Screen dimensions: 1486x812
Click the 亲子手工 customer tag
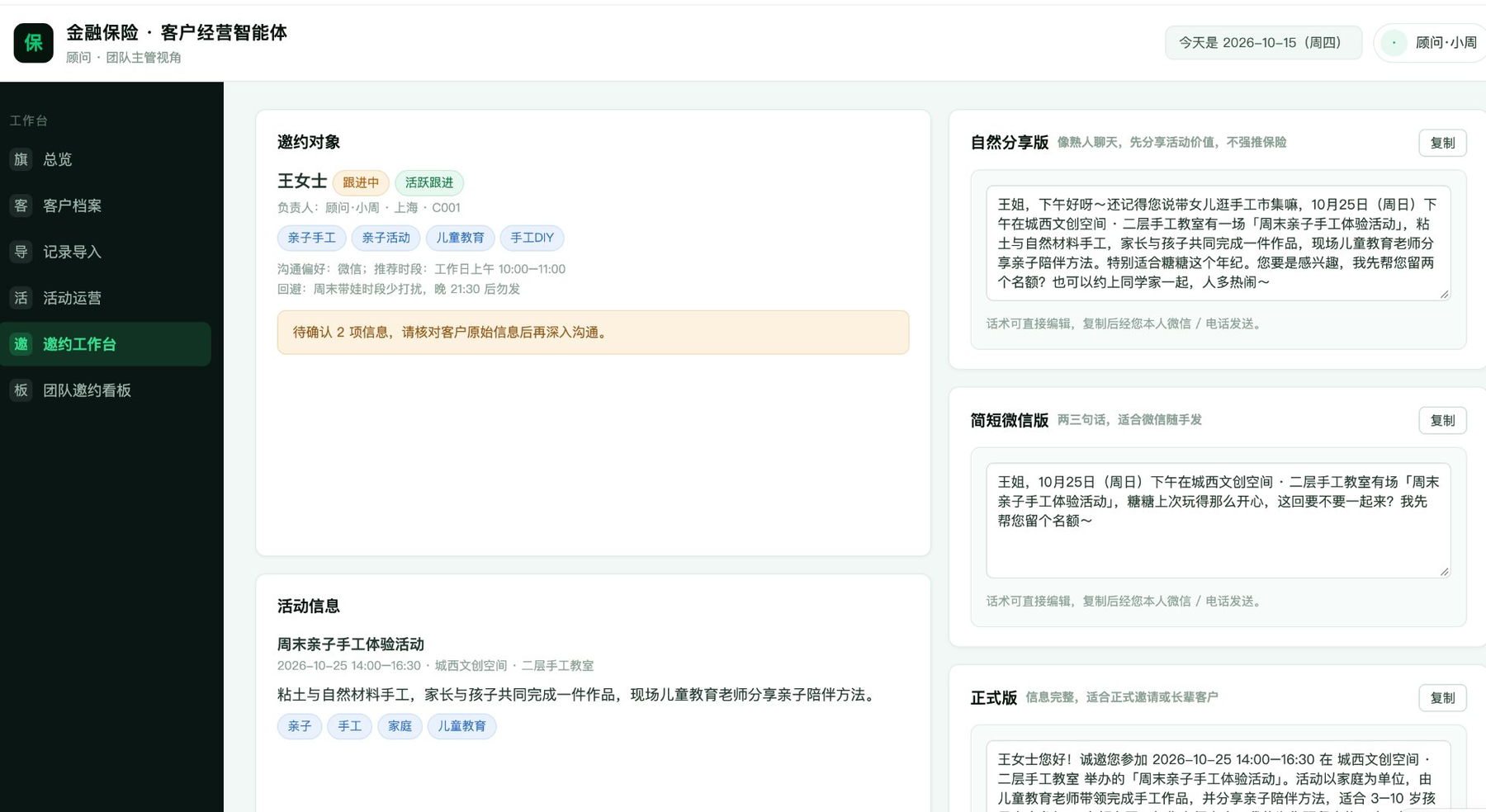(x=311, y=238)
